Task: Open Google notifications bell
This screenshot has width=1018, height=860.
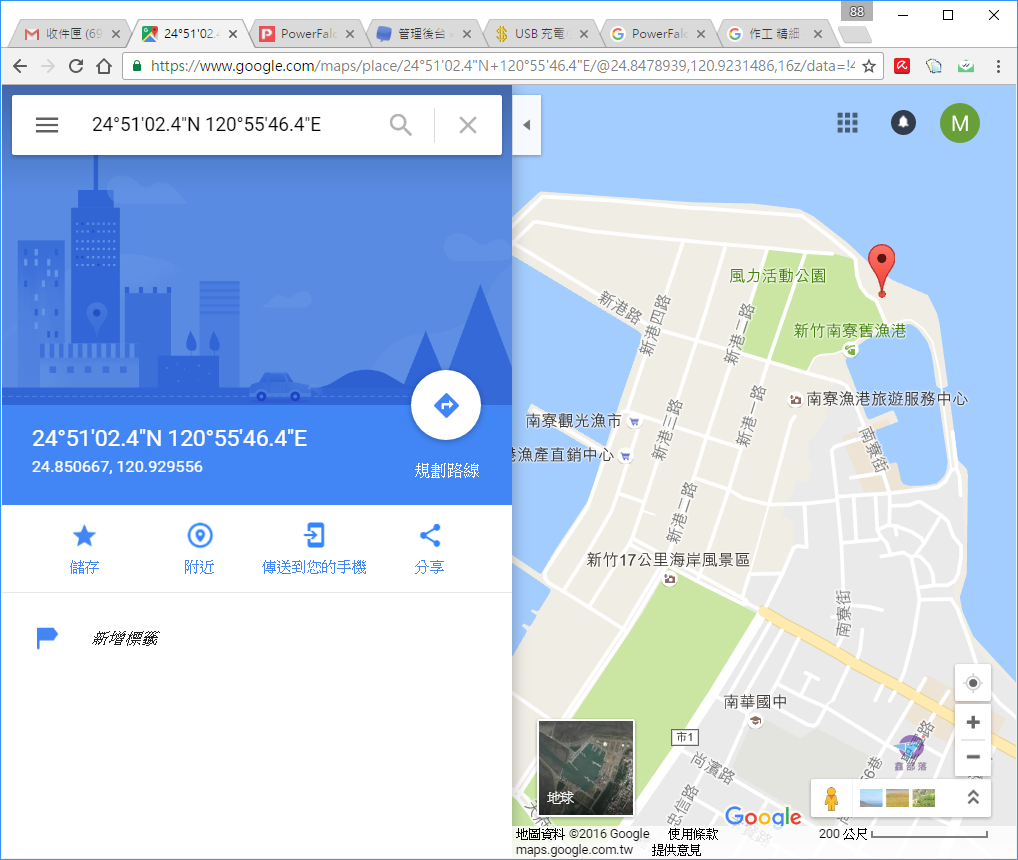Action: click(903, 123)
